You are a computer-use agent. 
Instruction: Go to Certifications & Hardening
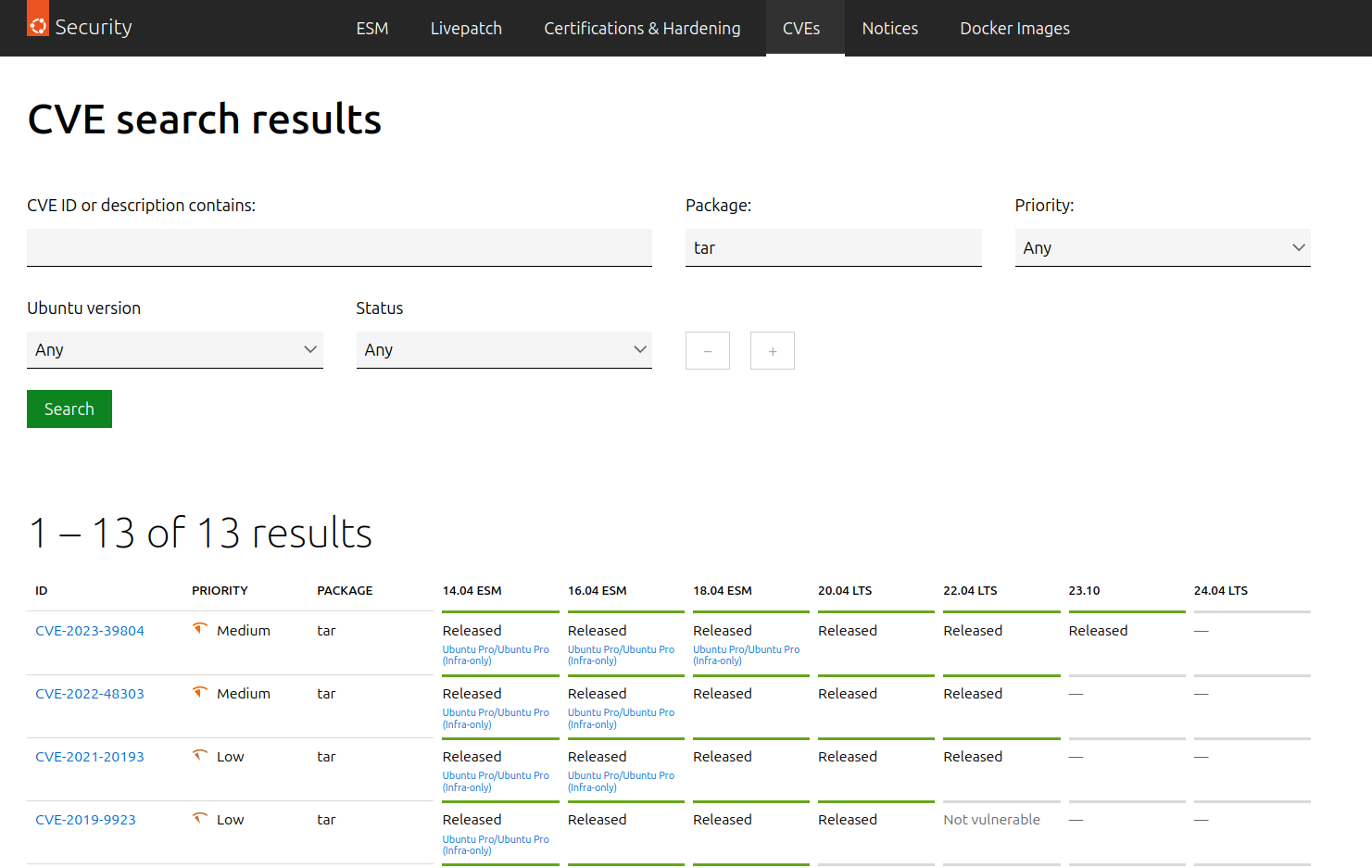[x=642, y=29]
